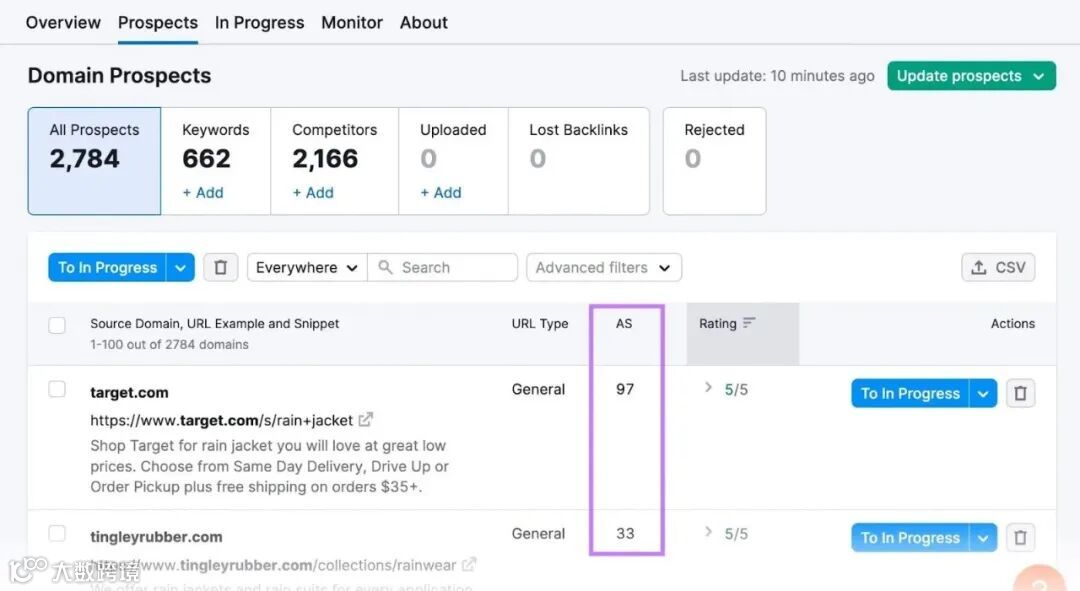Click the CSV export upload icon
The height and width of the screenshot is (591, 1080).
pyautogui.click(x=979, y=267)
